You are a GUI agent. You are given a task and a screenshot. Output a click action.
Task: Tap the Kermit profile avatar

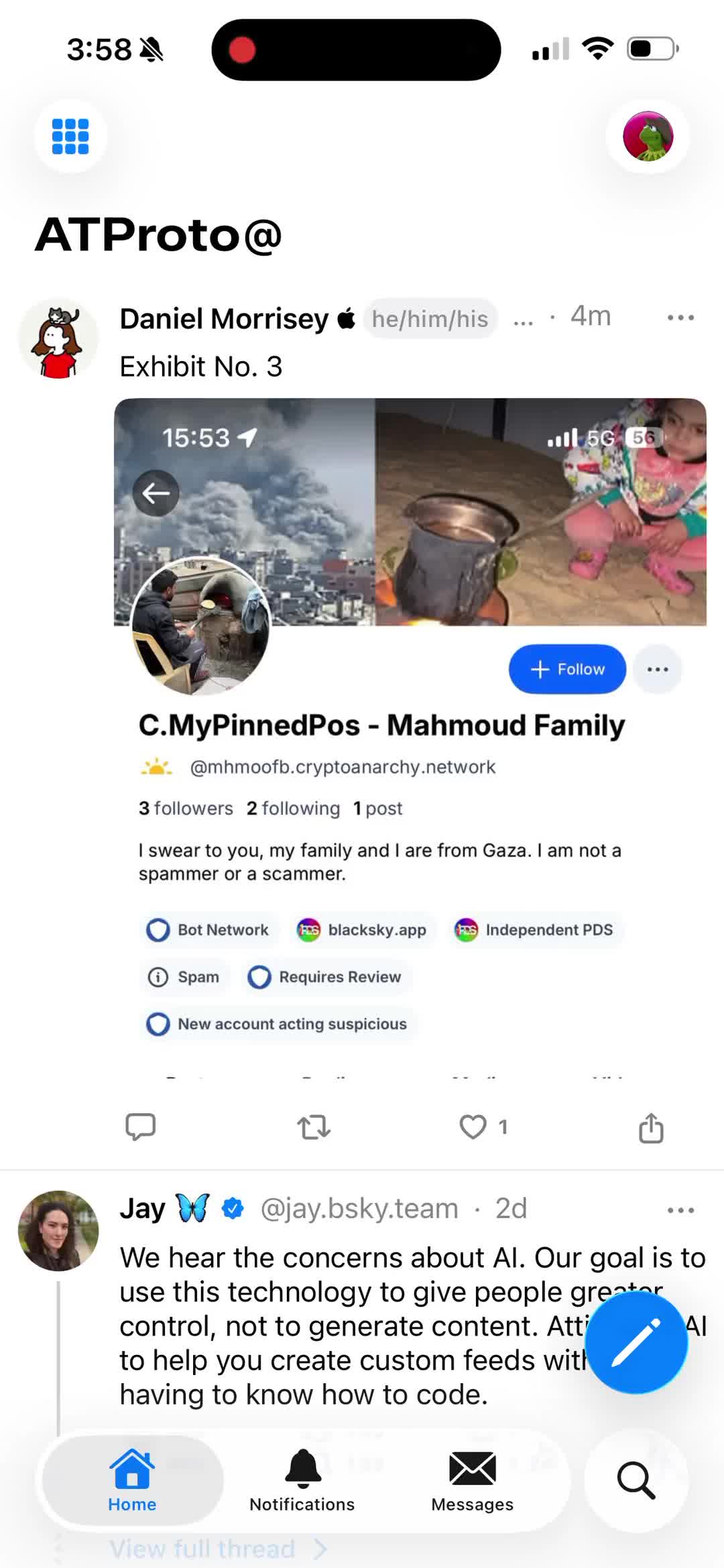(648, 136)
